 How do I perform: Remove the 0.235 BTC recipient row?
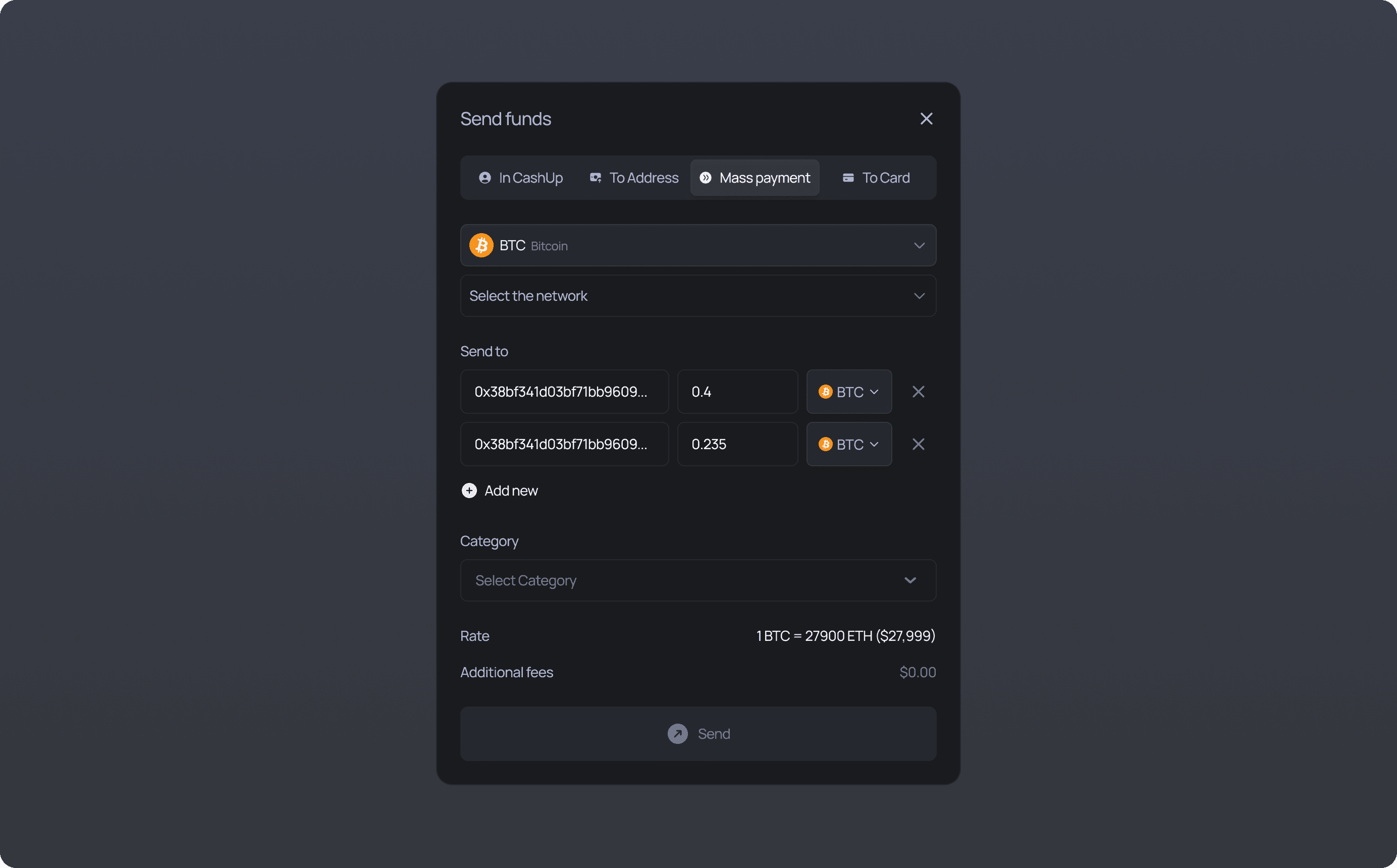[918, 444]
